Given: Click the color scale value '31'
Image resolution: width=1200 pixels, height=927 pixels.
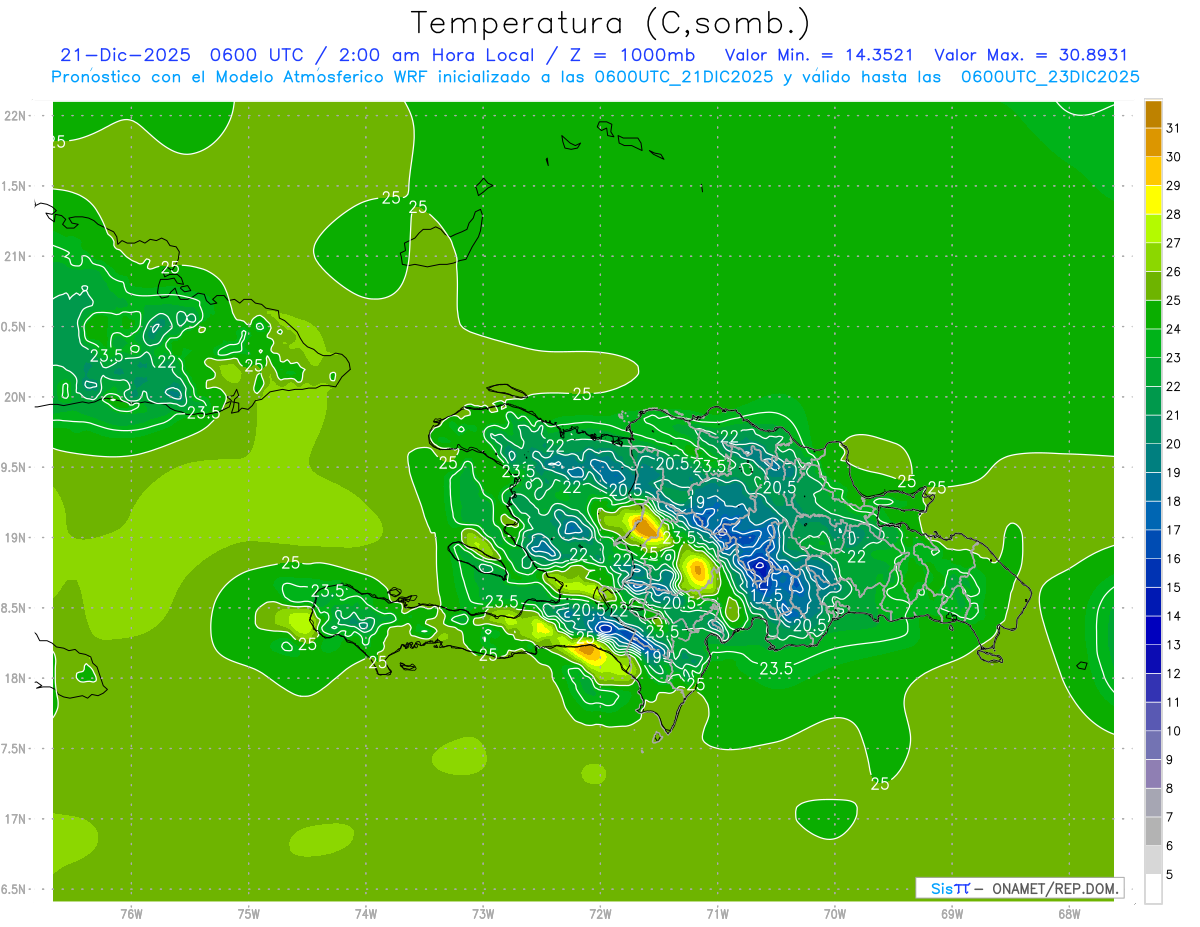Looking at the screenshot, I should pyautogui.click(x=1174, y=128).
